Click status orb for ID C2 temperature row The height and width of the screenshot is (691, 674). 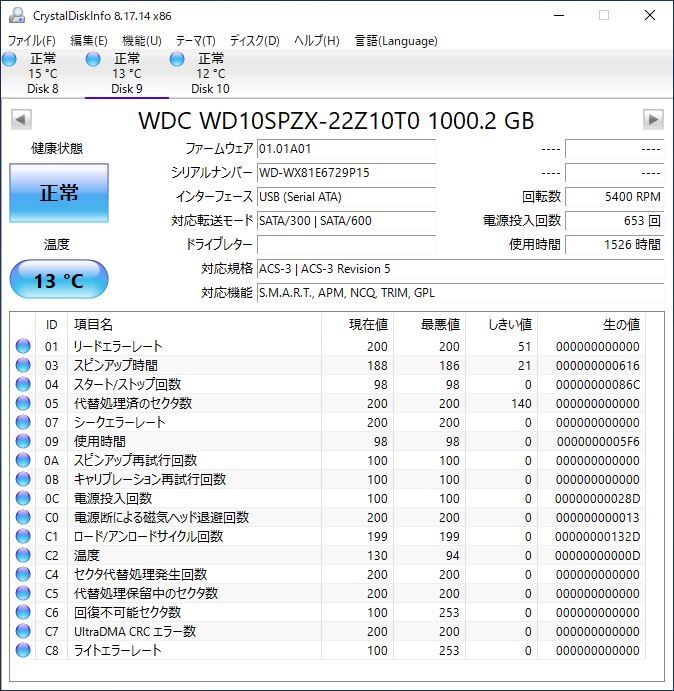pyautogui.click(x=23, y=555)
